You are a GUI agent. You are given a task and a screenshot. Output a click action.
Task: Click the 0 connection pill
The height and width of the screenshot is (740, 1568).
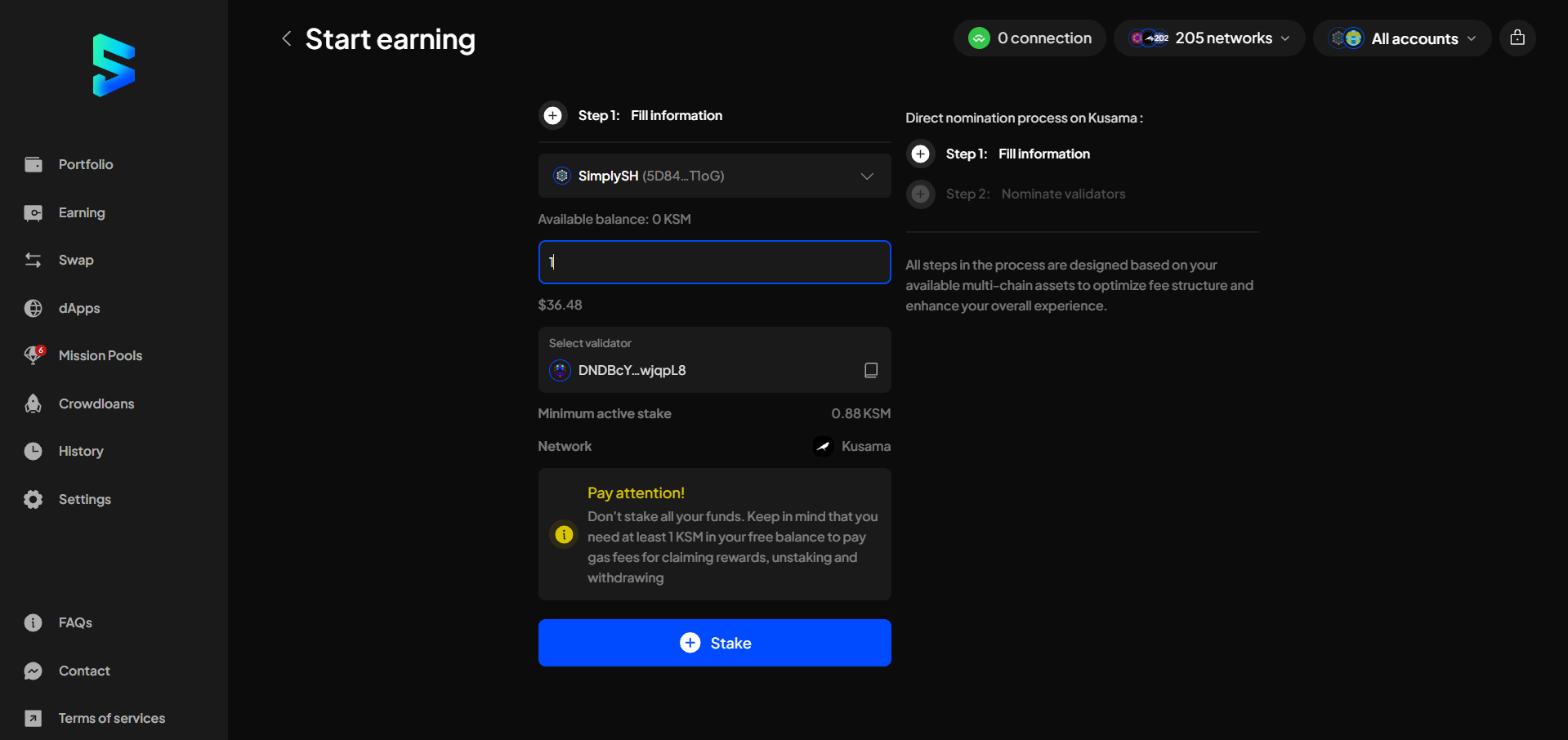pyautogui.click(x=1030, y=38)
